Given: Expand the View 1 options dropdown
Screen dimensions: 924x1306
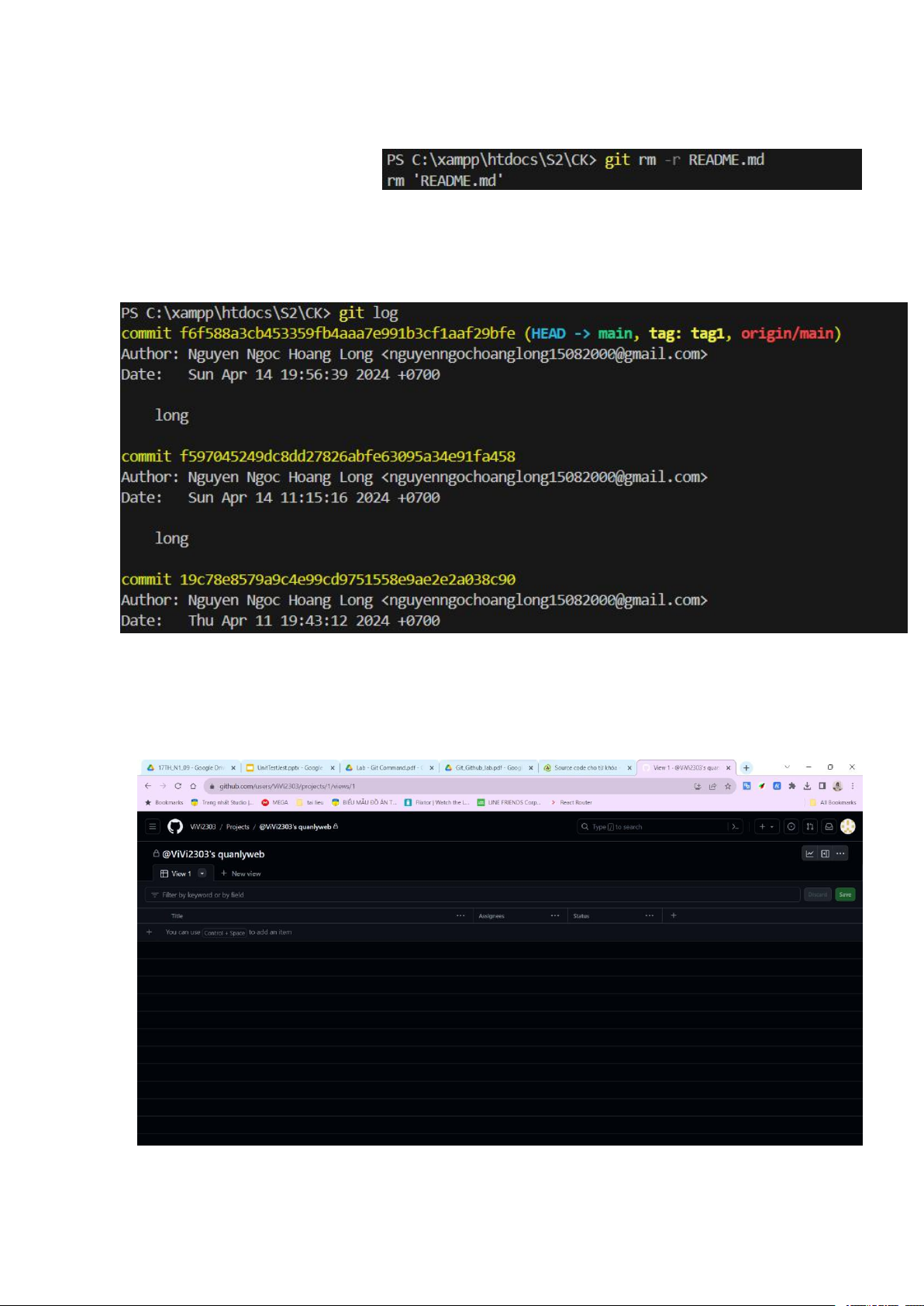Looking at the screenshot, I should (202, 874).
